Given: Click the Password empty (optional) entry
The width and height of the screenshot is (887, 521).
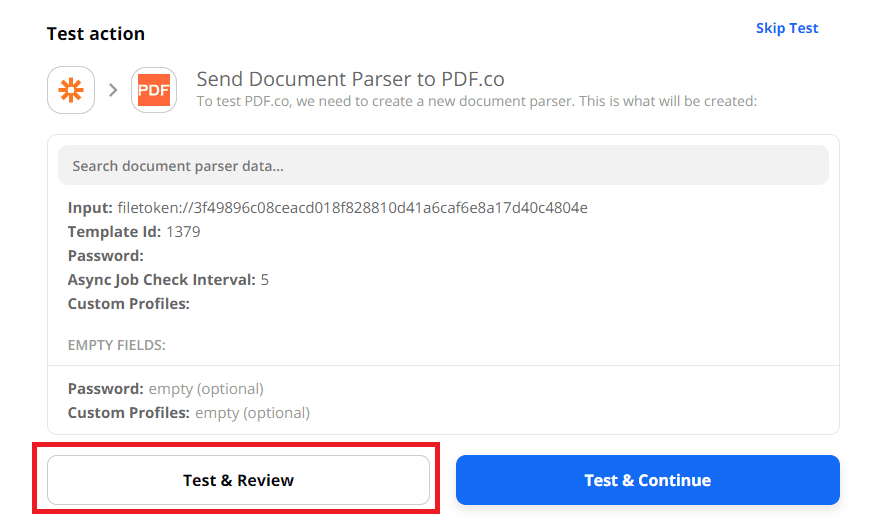Looking at the screenshot, I should click(165, 389).
